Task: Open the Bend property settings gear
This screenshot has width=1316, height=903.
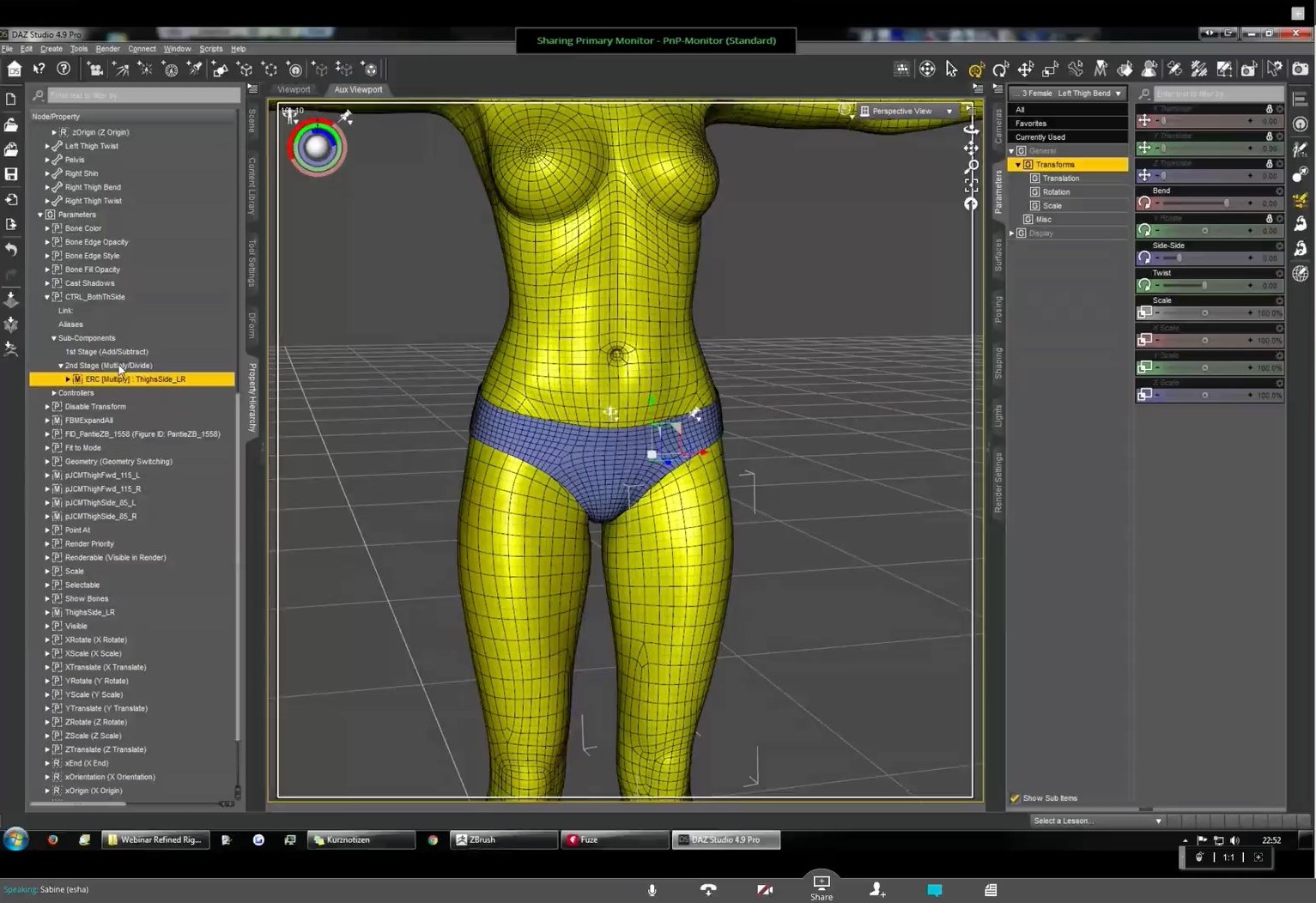Action: (1279, 191)
